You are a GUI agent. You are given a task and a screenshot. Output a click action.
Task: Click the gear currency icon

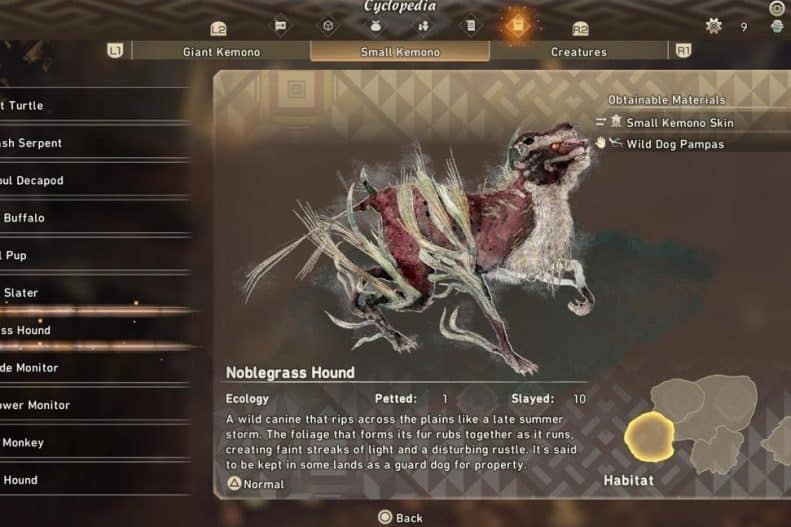coord(713,26)
